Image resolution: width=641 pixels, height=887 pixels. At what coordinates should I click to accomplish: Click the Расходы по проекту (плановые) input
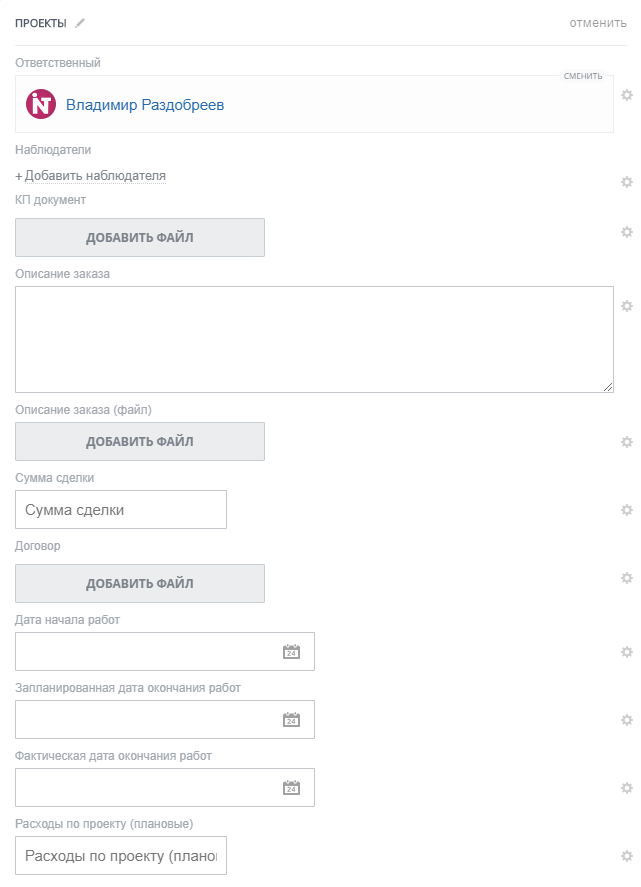(x=121, y=856)
